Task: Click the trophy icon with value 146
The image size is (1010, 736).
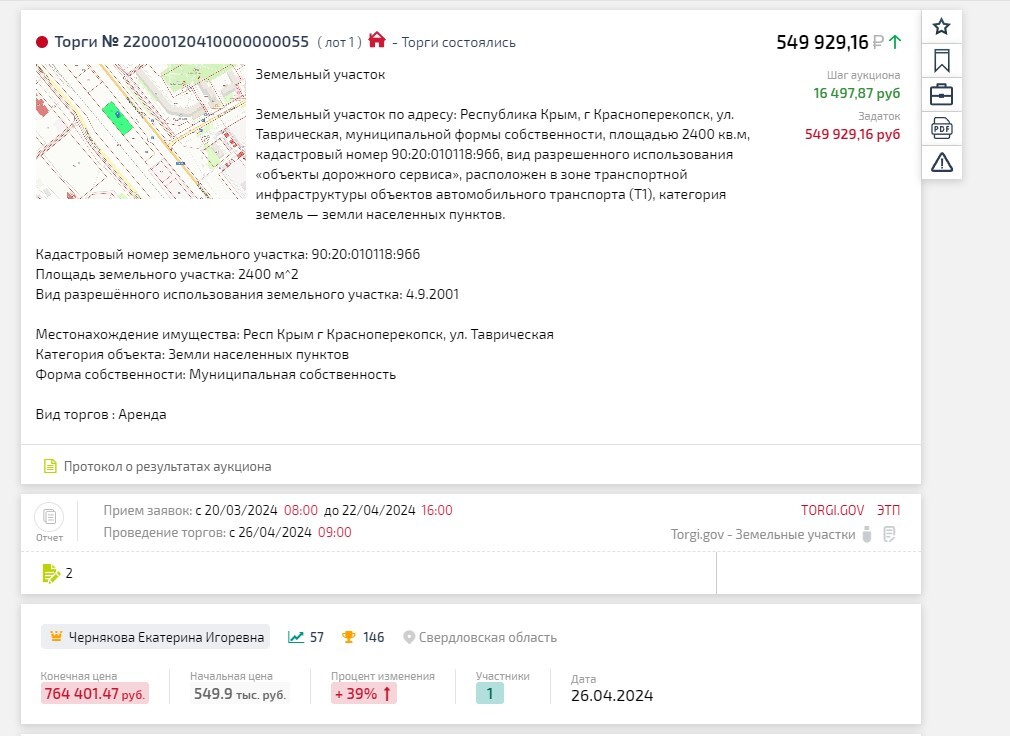Action: click(x=348, y=637)
